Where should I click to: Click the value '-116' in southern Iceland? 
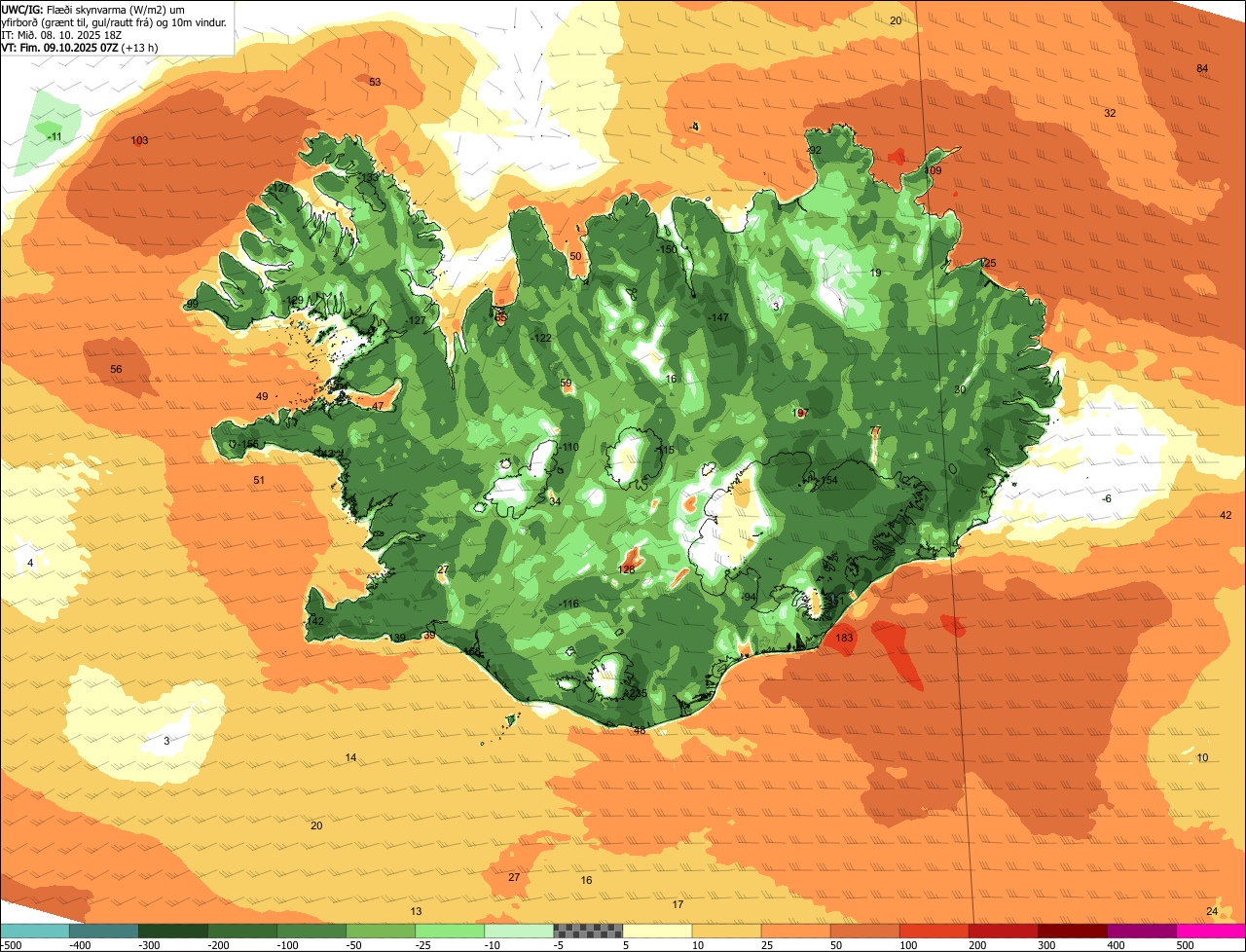click(568, 604)
